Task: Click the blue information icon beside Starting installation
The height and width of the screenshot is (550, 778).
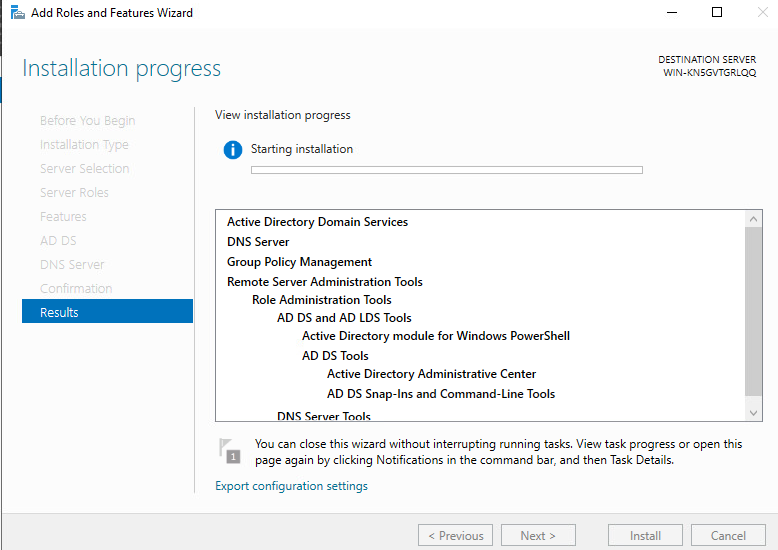Action: pos(233,149)
